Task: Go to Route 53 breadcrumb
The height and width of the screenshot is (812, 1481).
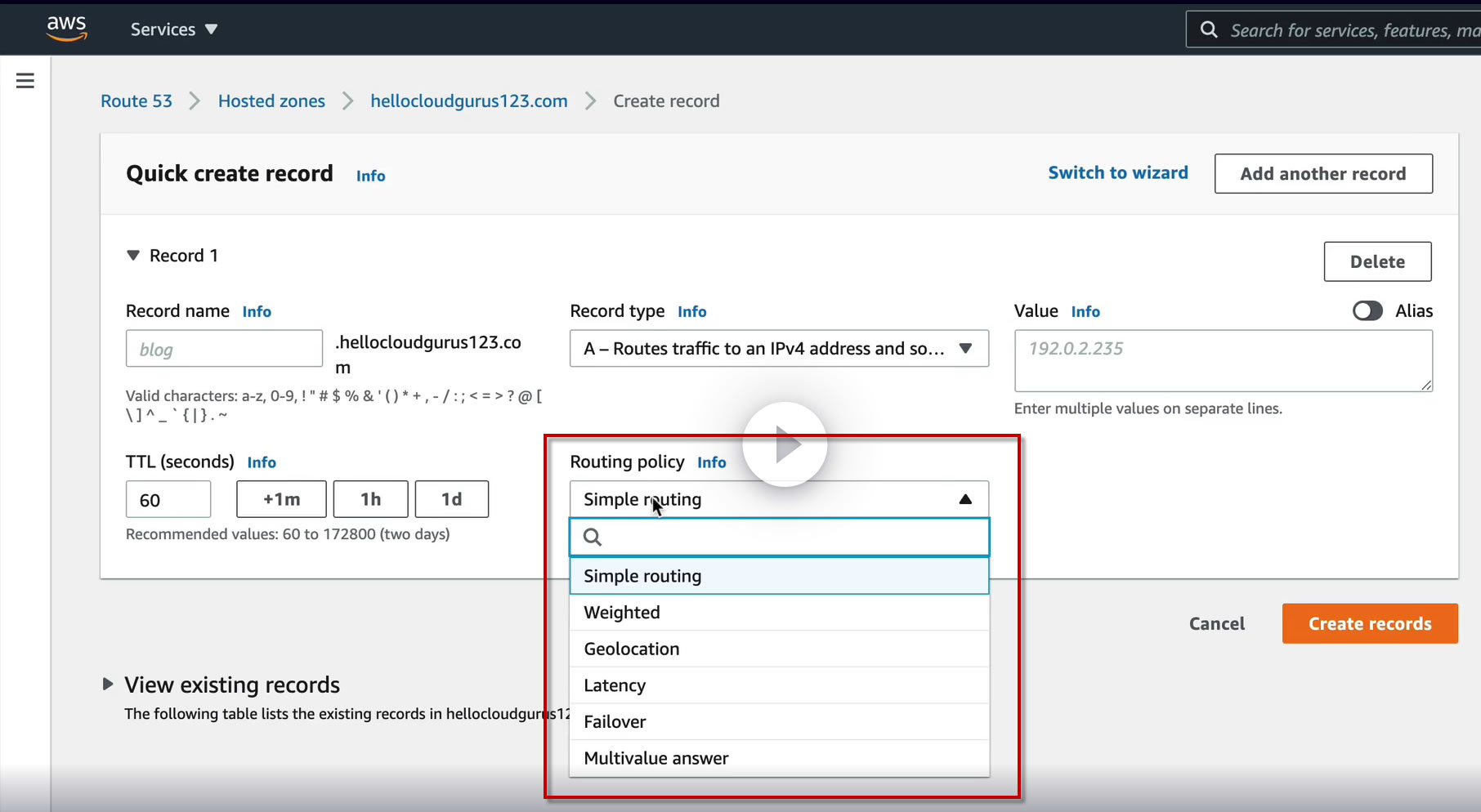Action: 136,101
